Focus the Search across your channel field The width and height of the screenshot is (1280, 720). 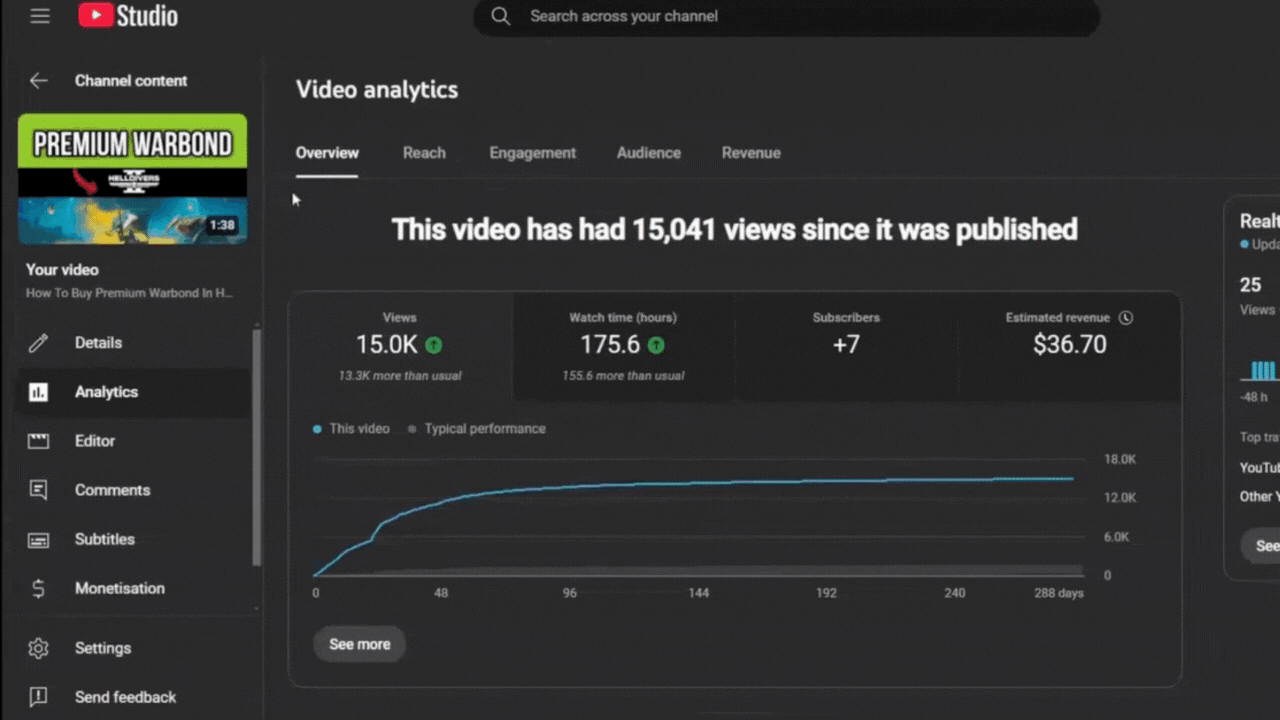coord(786,17)
